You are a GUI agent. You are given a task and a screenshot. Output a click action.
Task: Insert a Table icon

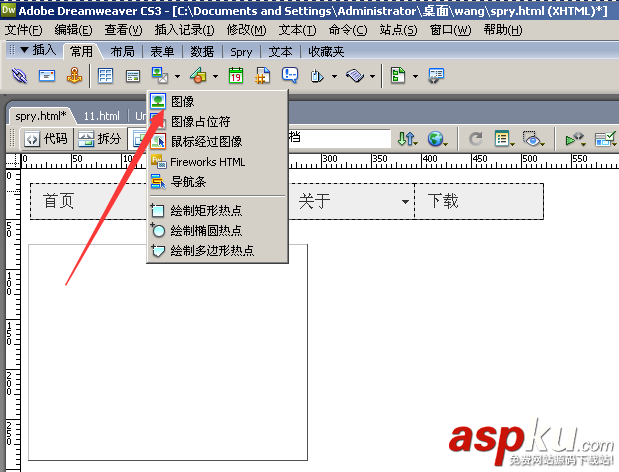click(105, 75)
